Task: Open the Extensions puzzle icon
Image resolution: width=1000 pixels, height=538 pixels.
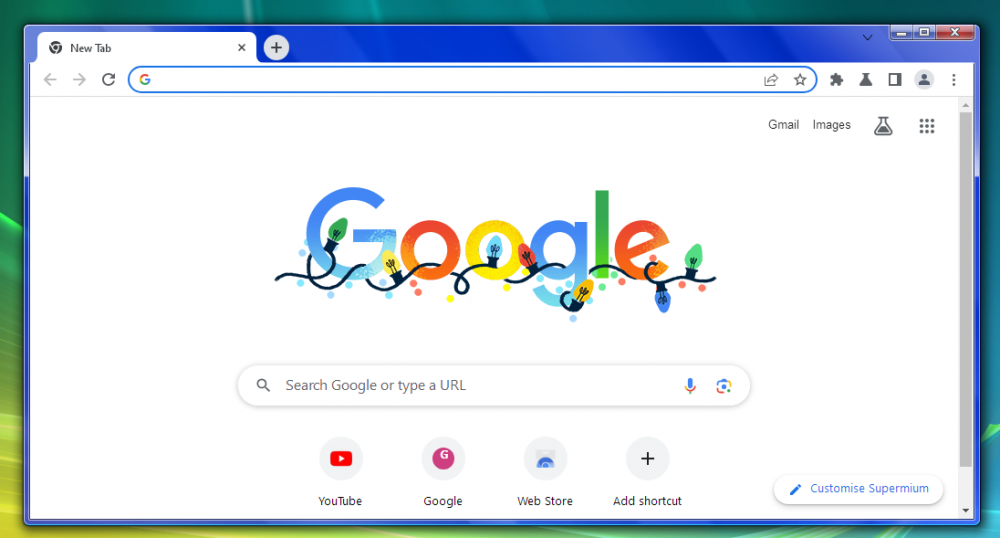Action: tap(836, 80)
